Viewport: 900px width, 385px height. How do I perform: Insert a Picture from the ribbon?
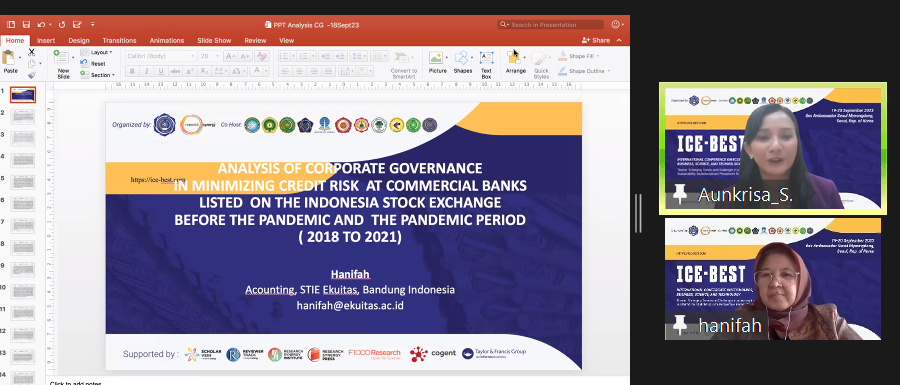(x=437, y=63)
